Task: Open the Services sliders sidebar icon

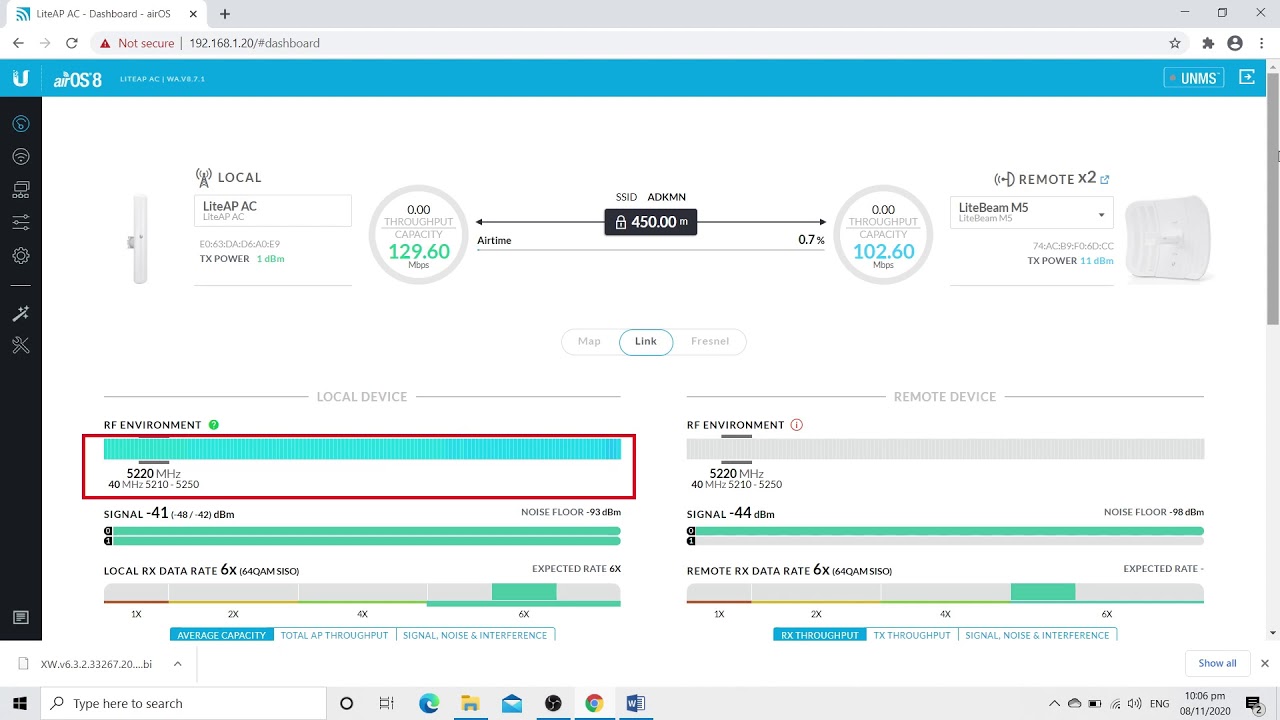Action: point(20,222)
